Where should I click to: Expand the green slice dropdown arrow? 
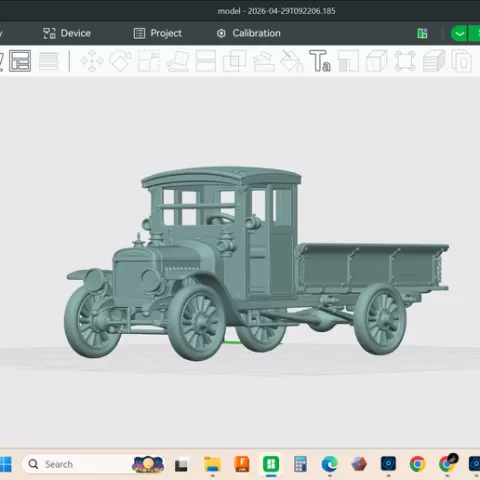pos(459,33)
